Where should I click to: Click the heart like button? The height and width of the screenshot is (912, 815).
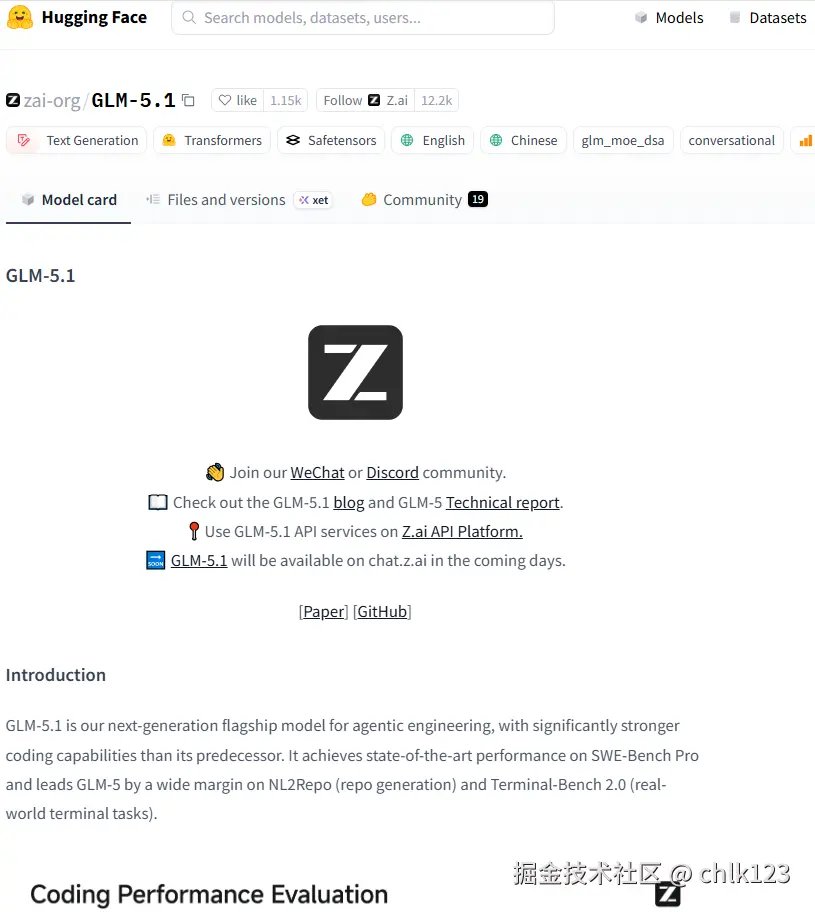(237, 100)
